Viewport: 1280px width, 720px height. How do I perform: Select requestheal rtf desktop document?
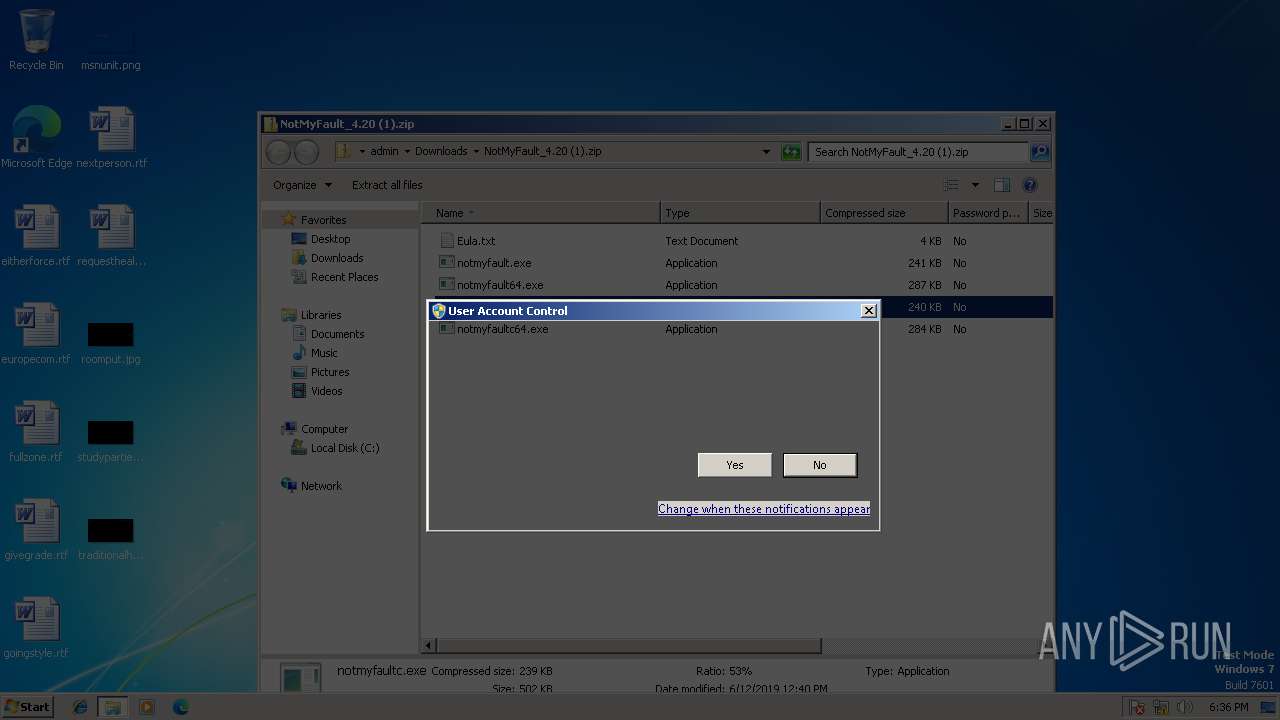tap(111, 236)
